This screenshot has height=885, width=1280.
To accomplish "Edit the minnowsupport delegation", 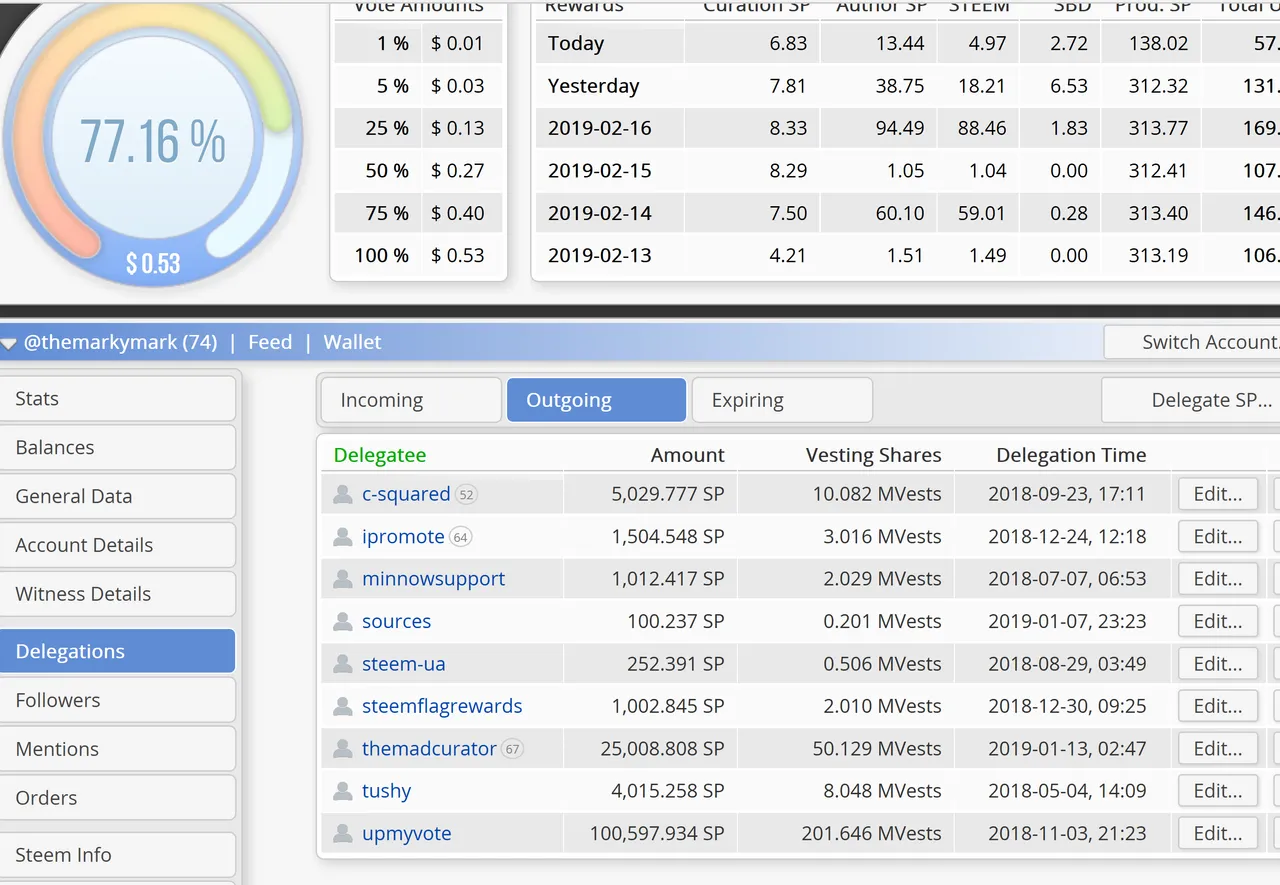I will (1218, 579).
